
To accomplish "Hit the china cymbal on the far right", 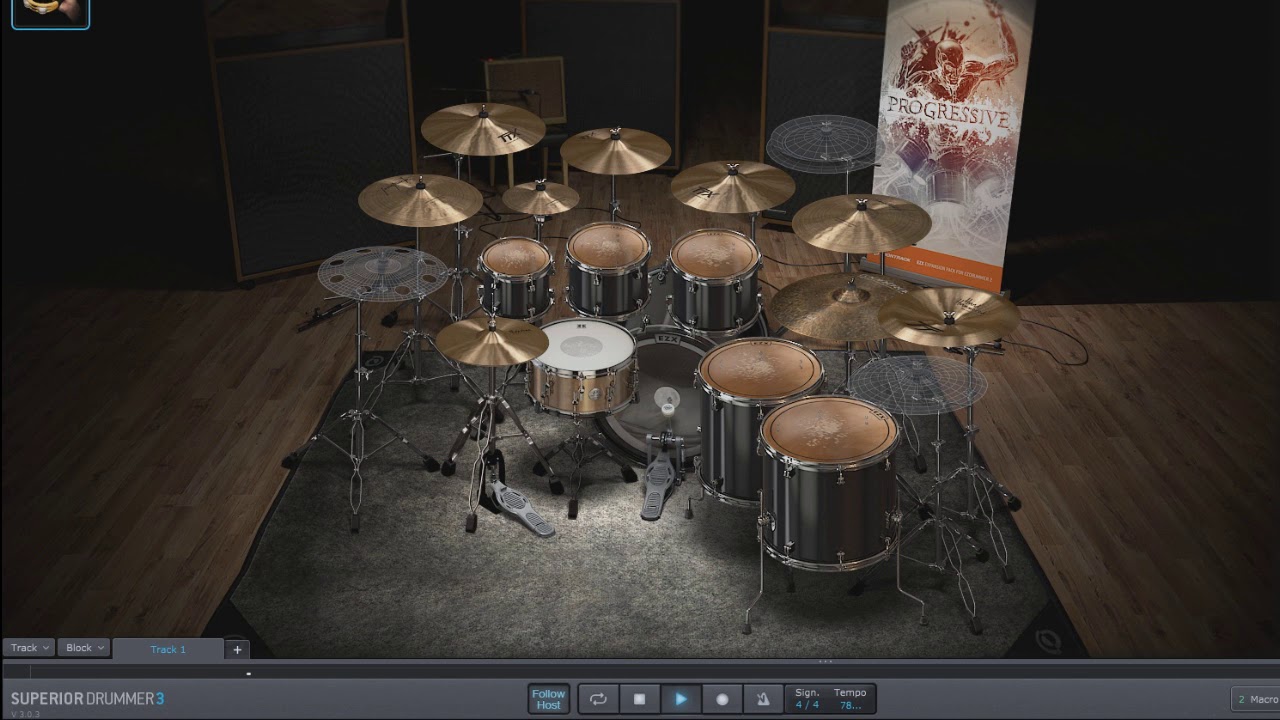I will pos(948,316).
